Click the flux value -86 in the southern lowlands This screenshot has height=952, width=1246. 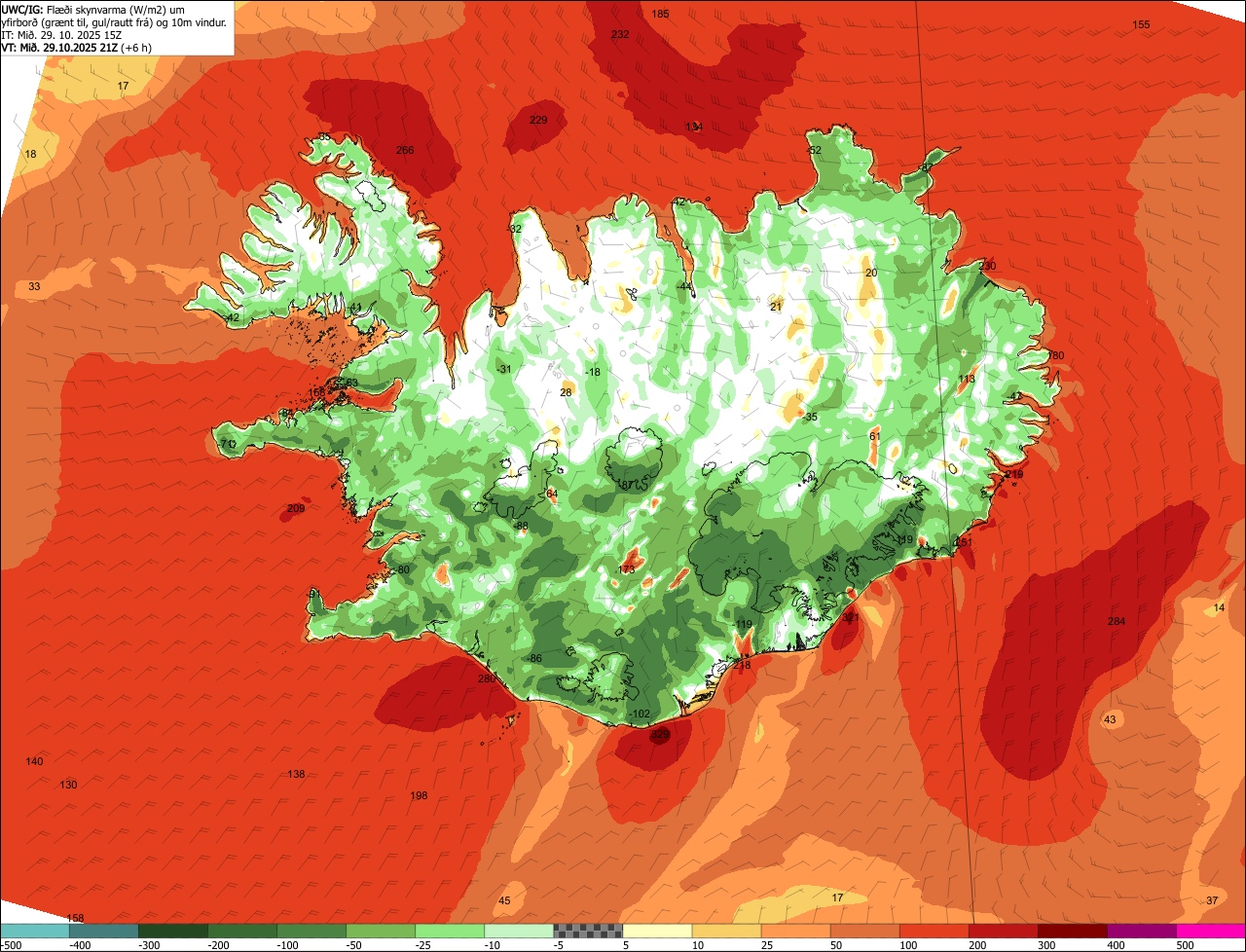click(534, 659)
